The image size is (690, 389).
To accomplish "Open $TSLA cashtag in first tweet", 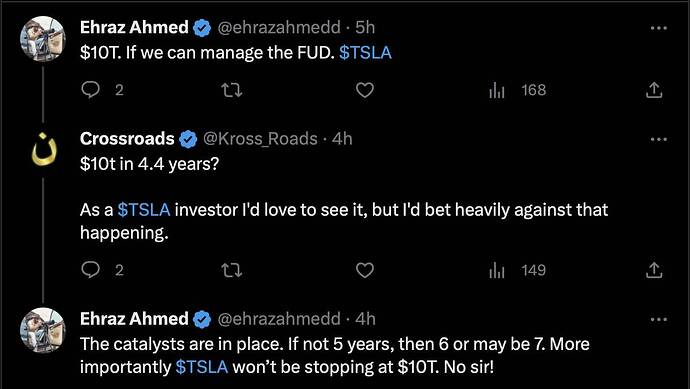I will pos(365,53).
